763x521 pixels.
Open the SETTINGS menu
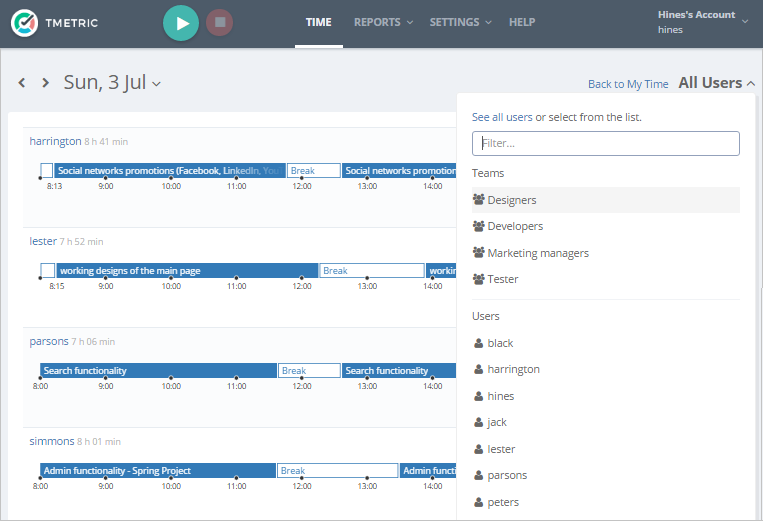[x=460, y=22]
